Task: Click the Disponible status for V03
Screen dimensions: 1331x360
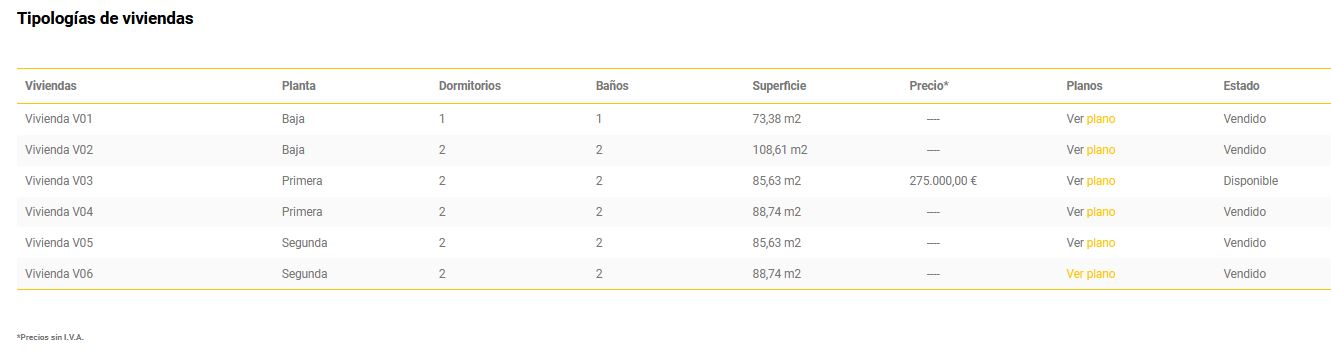Action: (1251, 181)
